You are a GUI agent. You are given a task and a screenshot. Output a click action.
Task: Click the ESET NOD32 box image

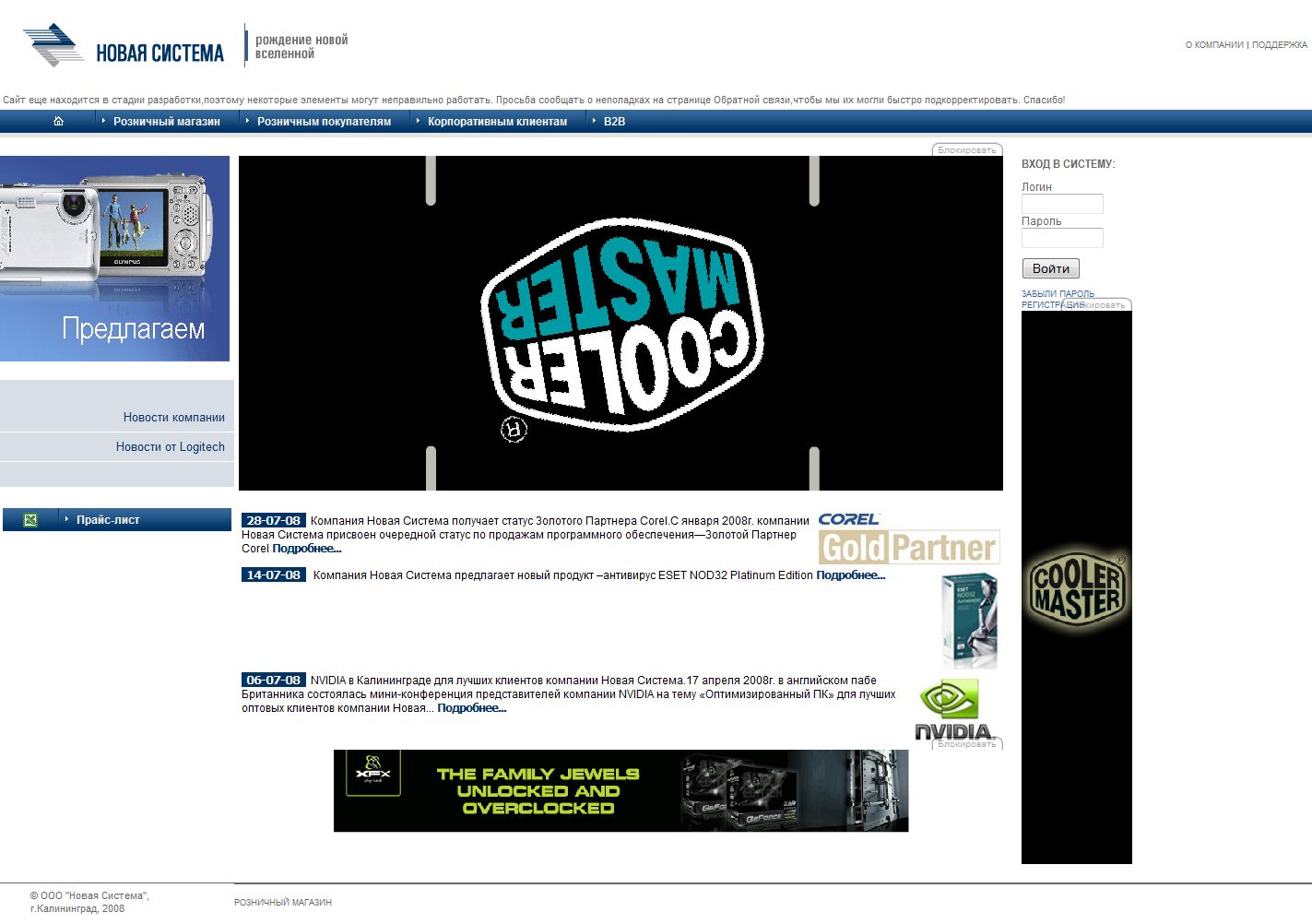(x=969, y=620)
